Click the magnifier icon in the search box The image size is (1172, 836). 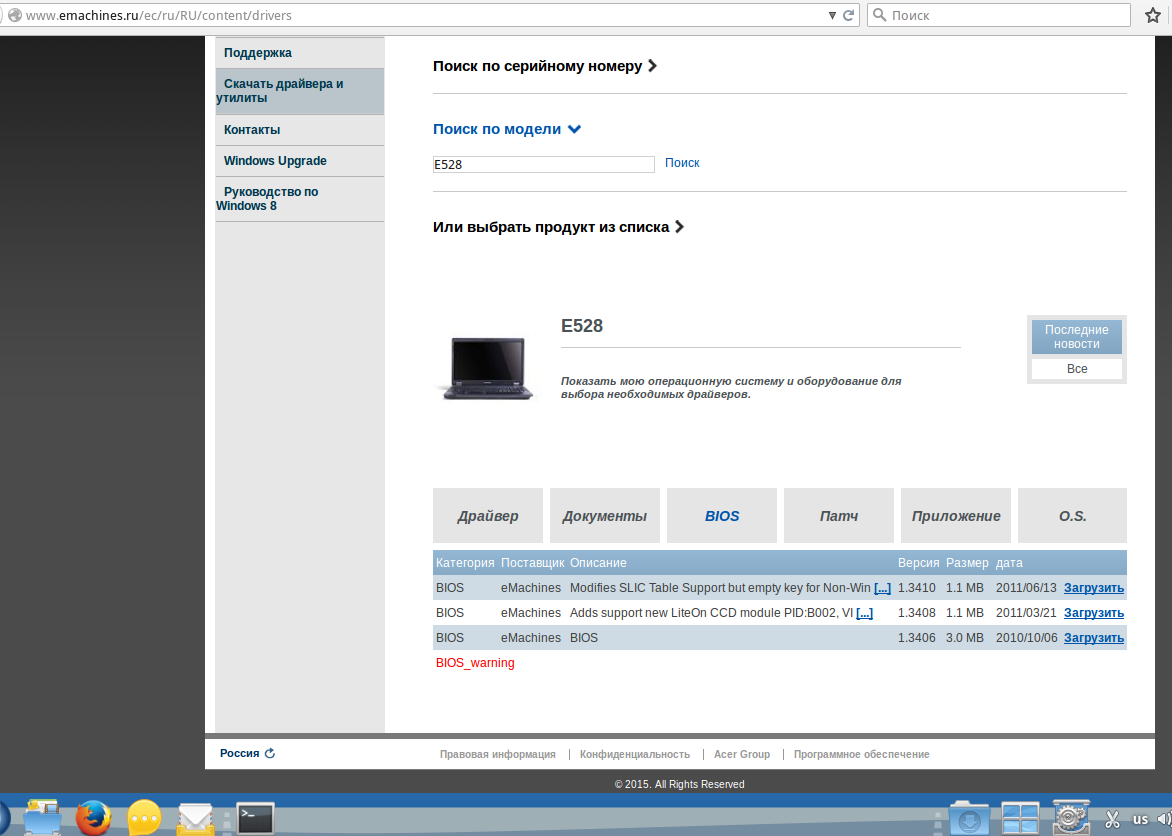click(x=880, y=15)
